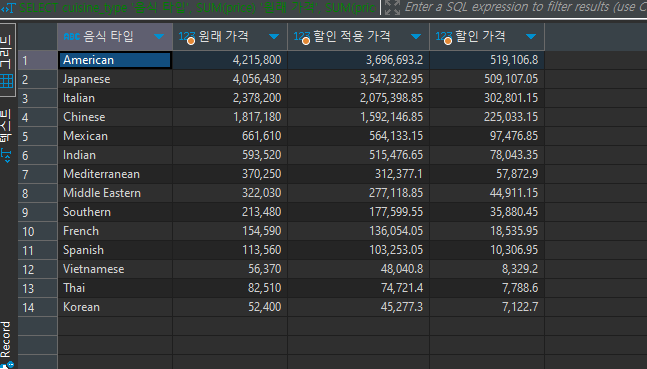The image size is (647, 369).
Task: Click the value 48,040.8
Action: 401,269
